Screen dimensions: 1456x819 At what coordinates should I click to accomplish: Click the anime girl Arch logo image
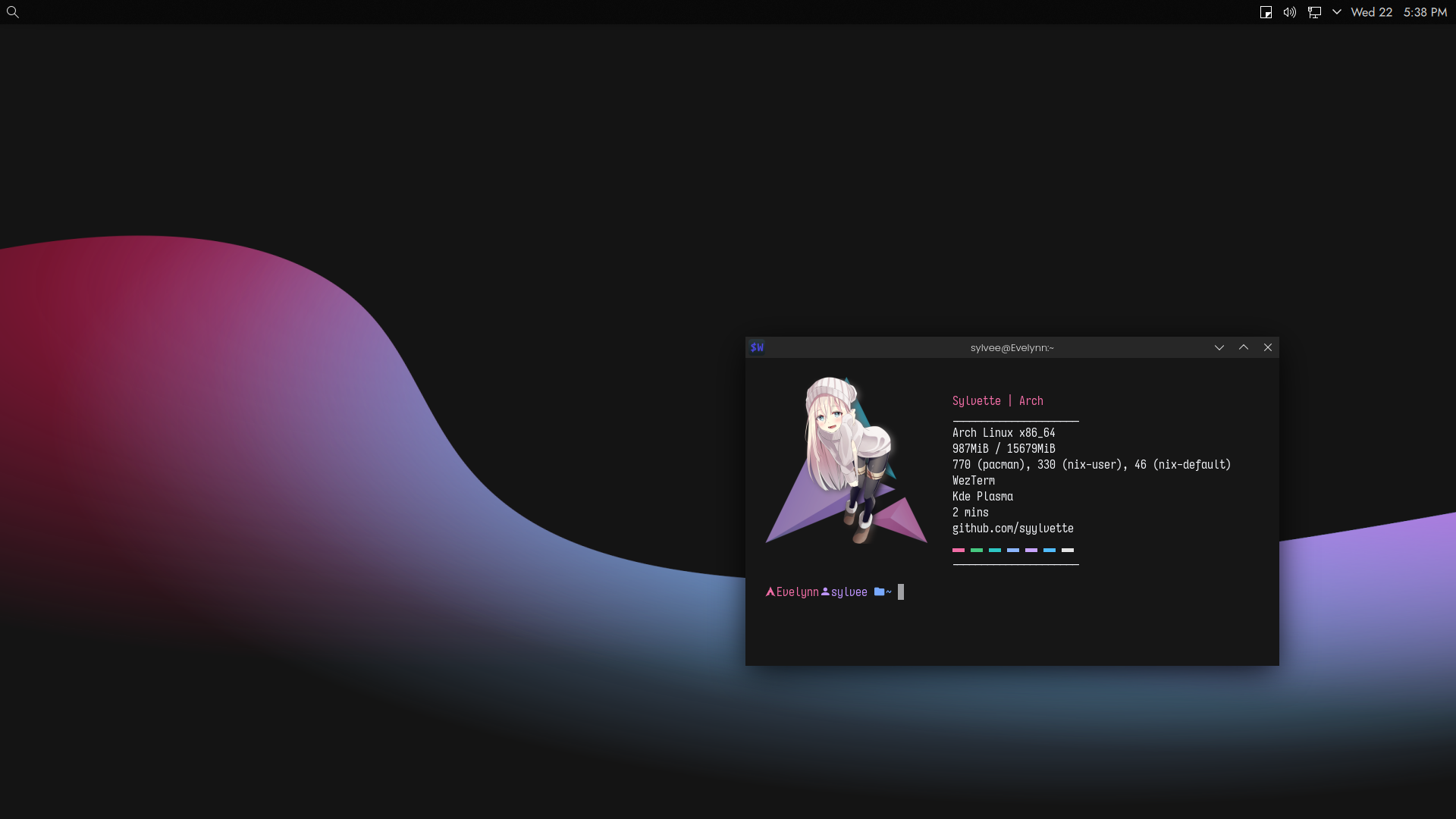(846, 460)
